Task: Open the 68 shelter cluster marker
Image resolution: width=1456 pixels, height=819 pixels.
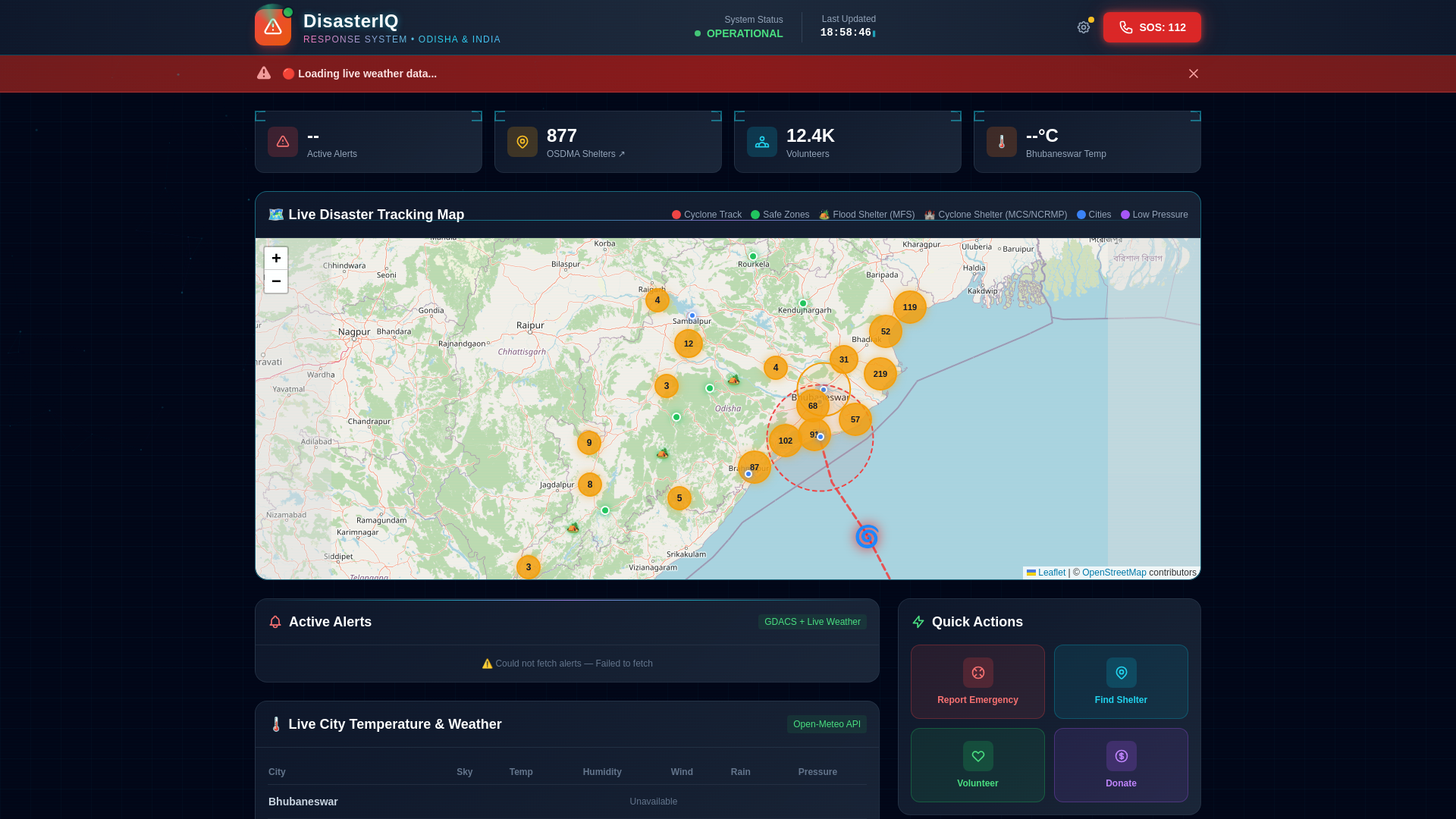Action: coord(813,406)
